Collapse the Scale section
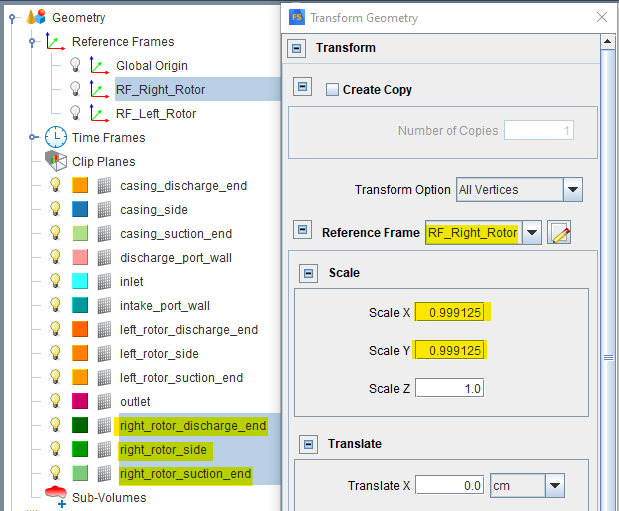 308,273
